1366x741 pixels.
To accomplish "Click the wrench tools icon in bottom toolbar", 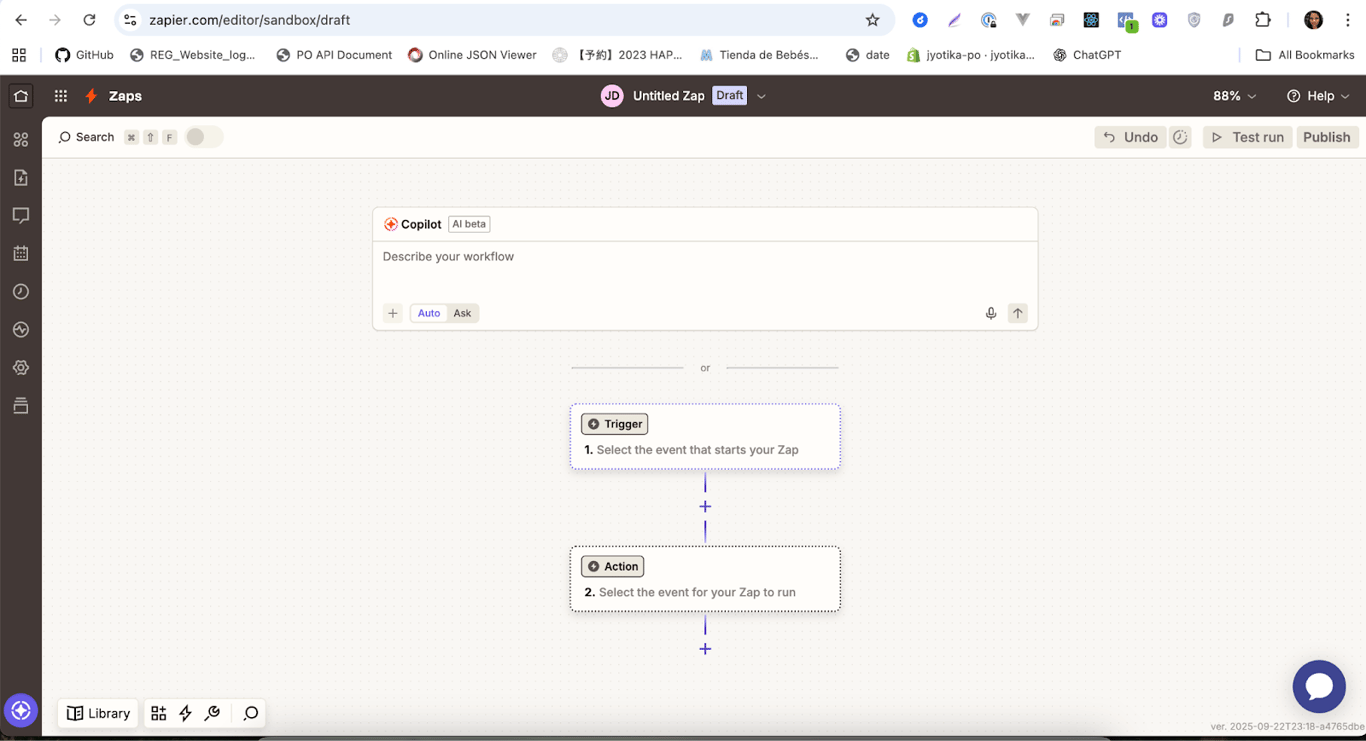I will click(x=212, y=713).
